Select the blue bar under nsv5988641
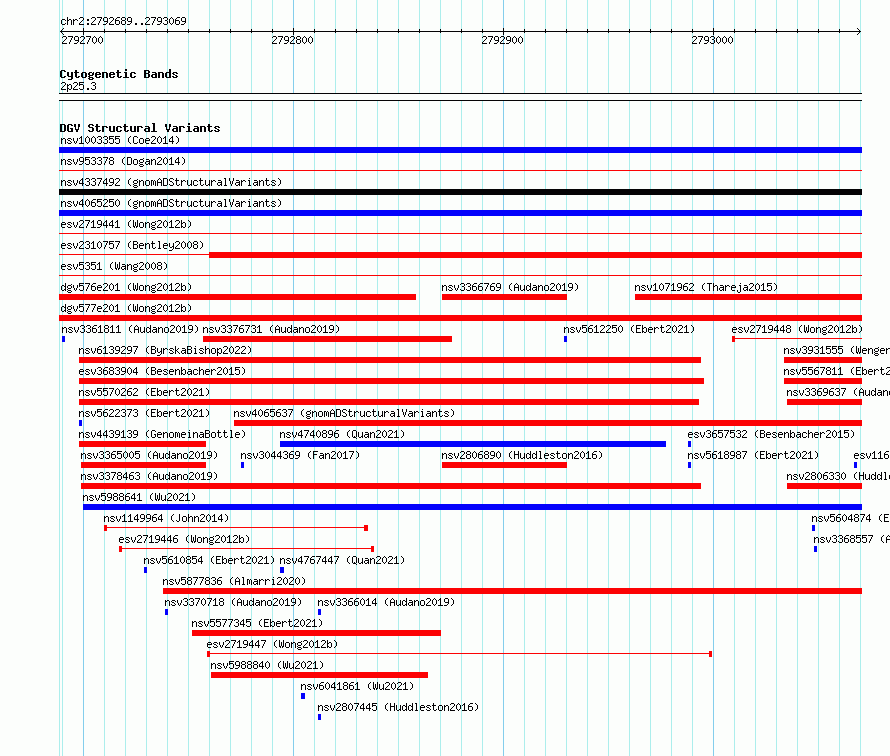 (x=472, y=507)
